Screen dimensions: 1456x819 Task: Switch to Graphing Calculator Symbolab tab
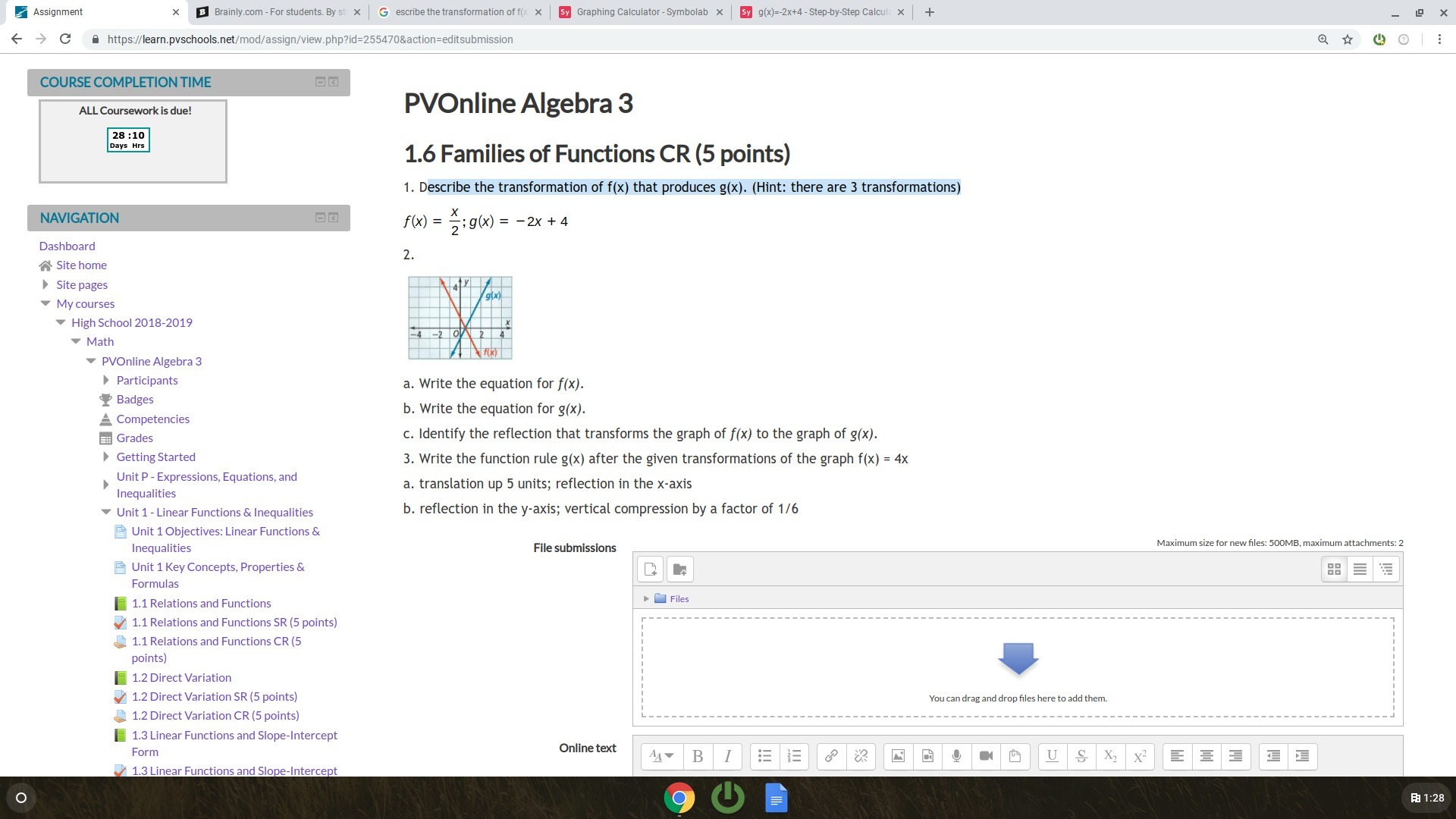pyautogui.click(x=641, y=12)
